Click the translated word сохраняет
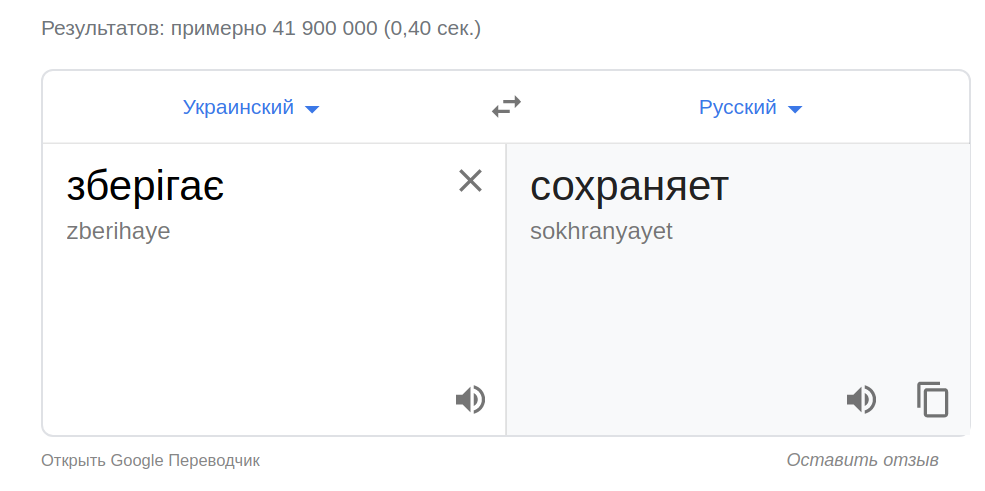The image size is (985, 491). 630,187
